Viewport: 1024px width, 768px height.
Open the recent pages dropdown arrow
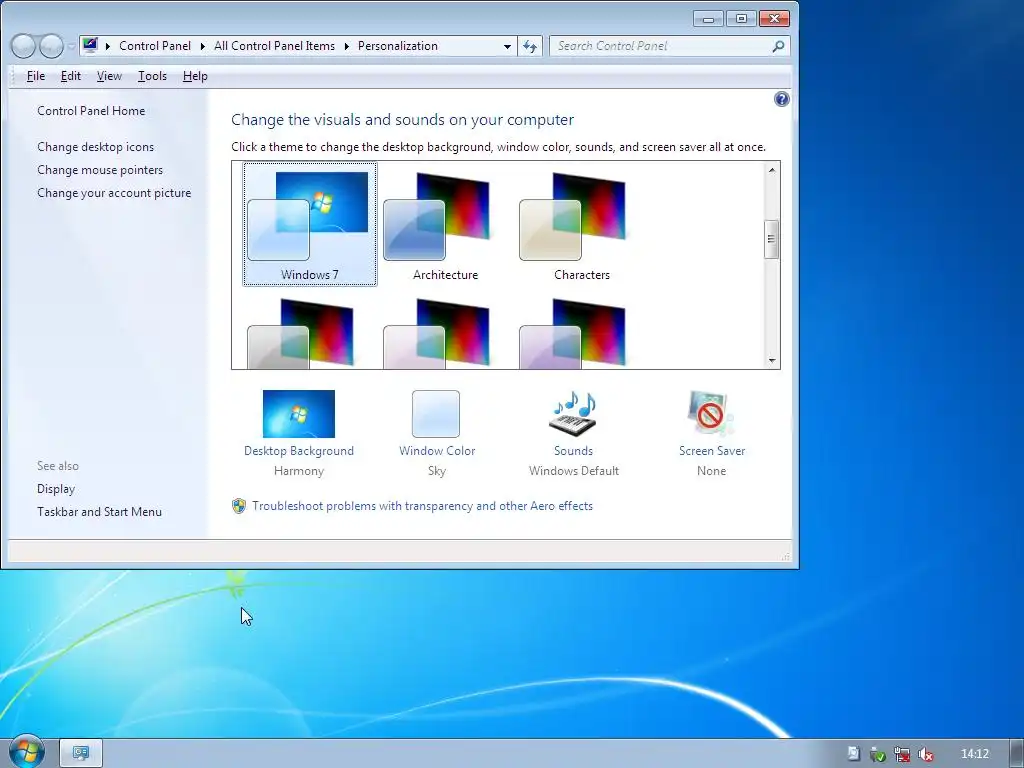(x=71, y=46)
